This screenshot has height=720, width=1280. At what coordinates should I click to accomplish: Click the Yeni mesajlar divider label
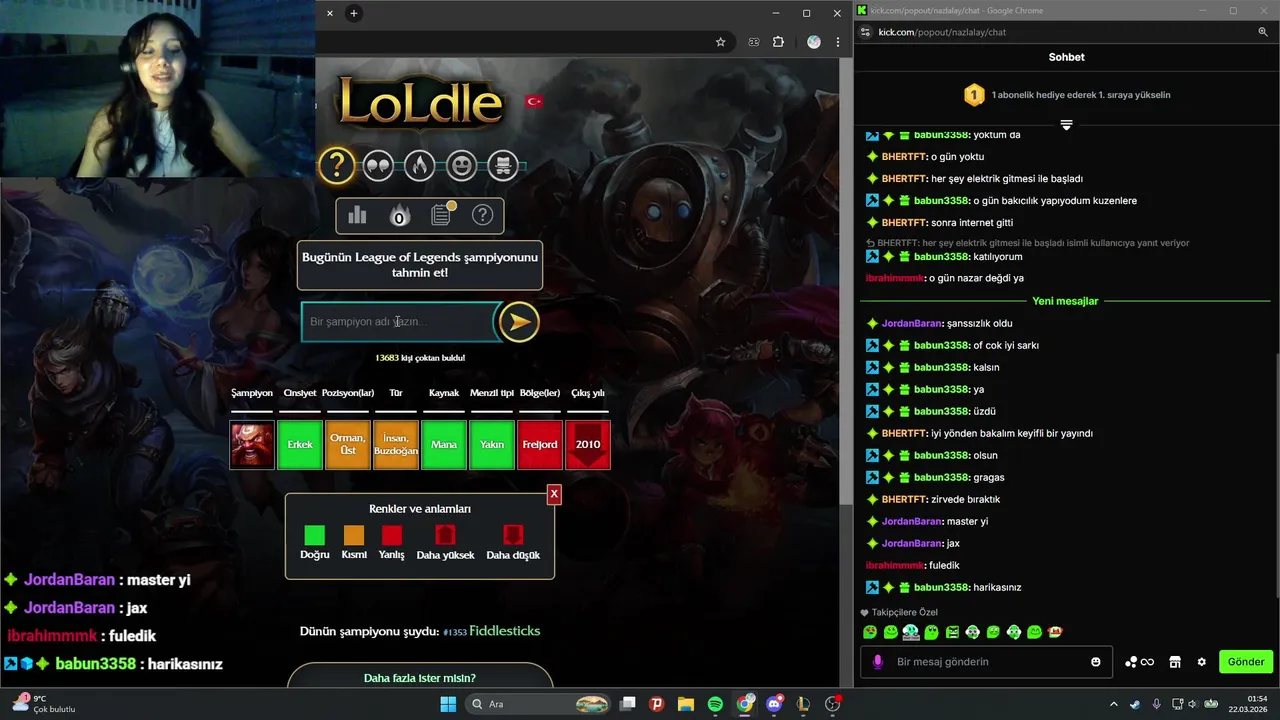tap(1065, 301)
